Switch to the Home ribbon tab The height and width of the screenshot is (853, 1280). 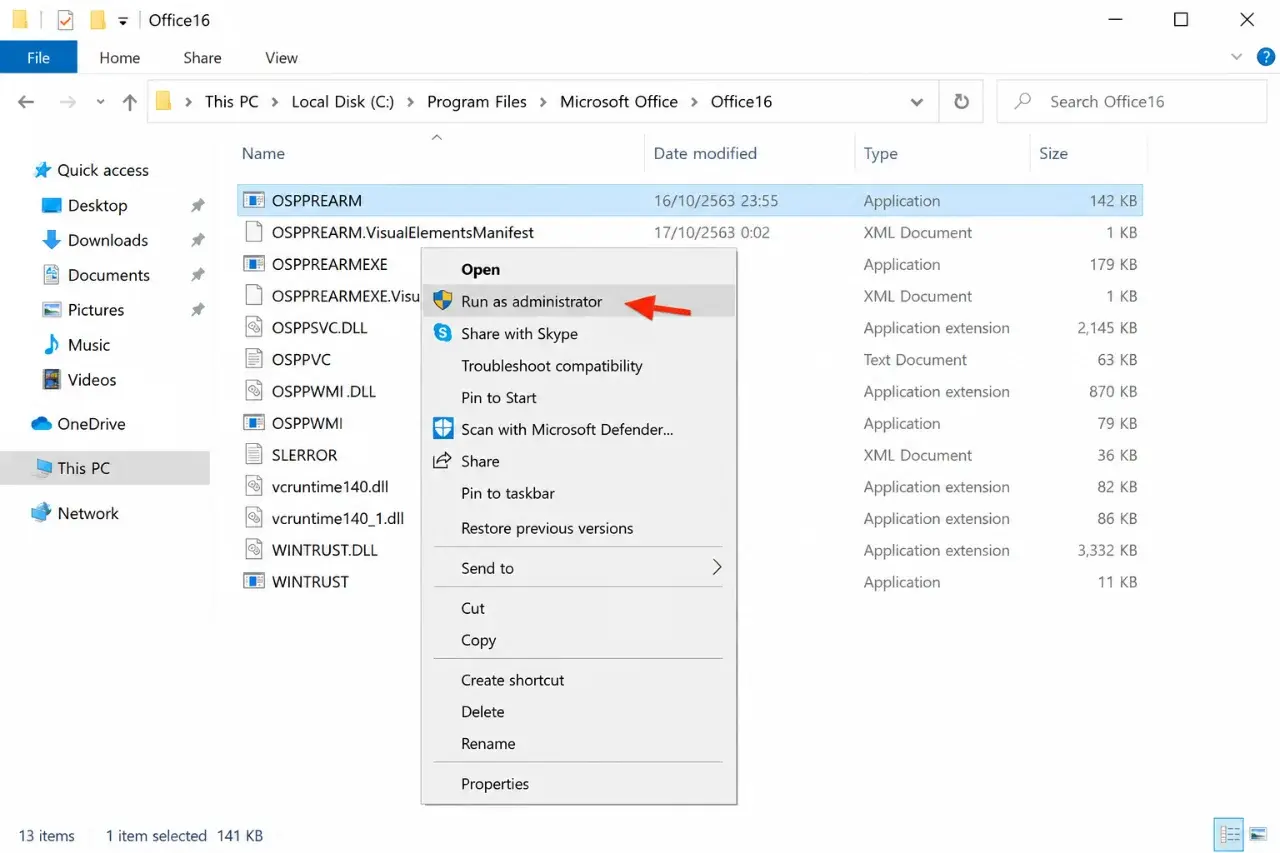click(x=119, y=57)
